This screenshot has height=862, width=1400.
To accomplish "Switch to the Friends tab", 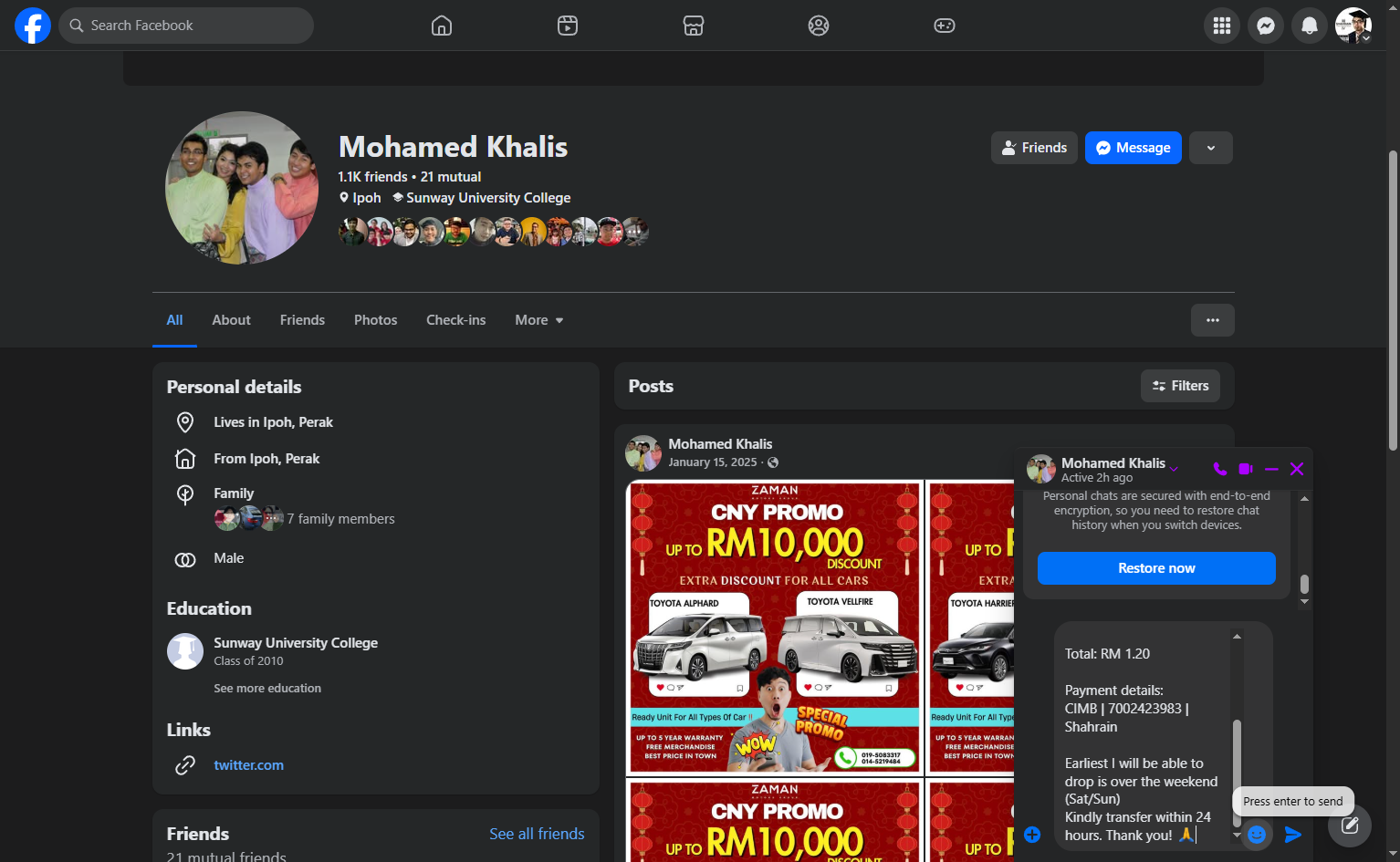I will tap(302, 320).
